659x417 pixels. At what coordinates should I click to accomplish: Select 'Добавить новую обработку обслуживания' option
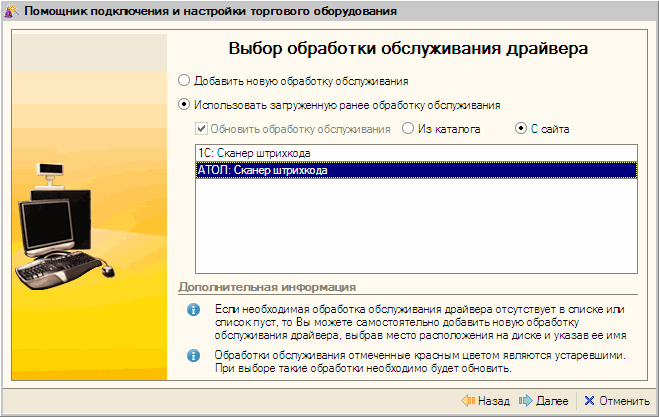tap(183, 80)
